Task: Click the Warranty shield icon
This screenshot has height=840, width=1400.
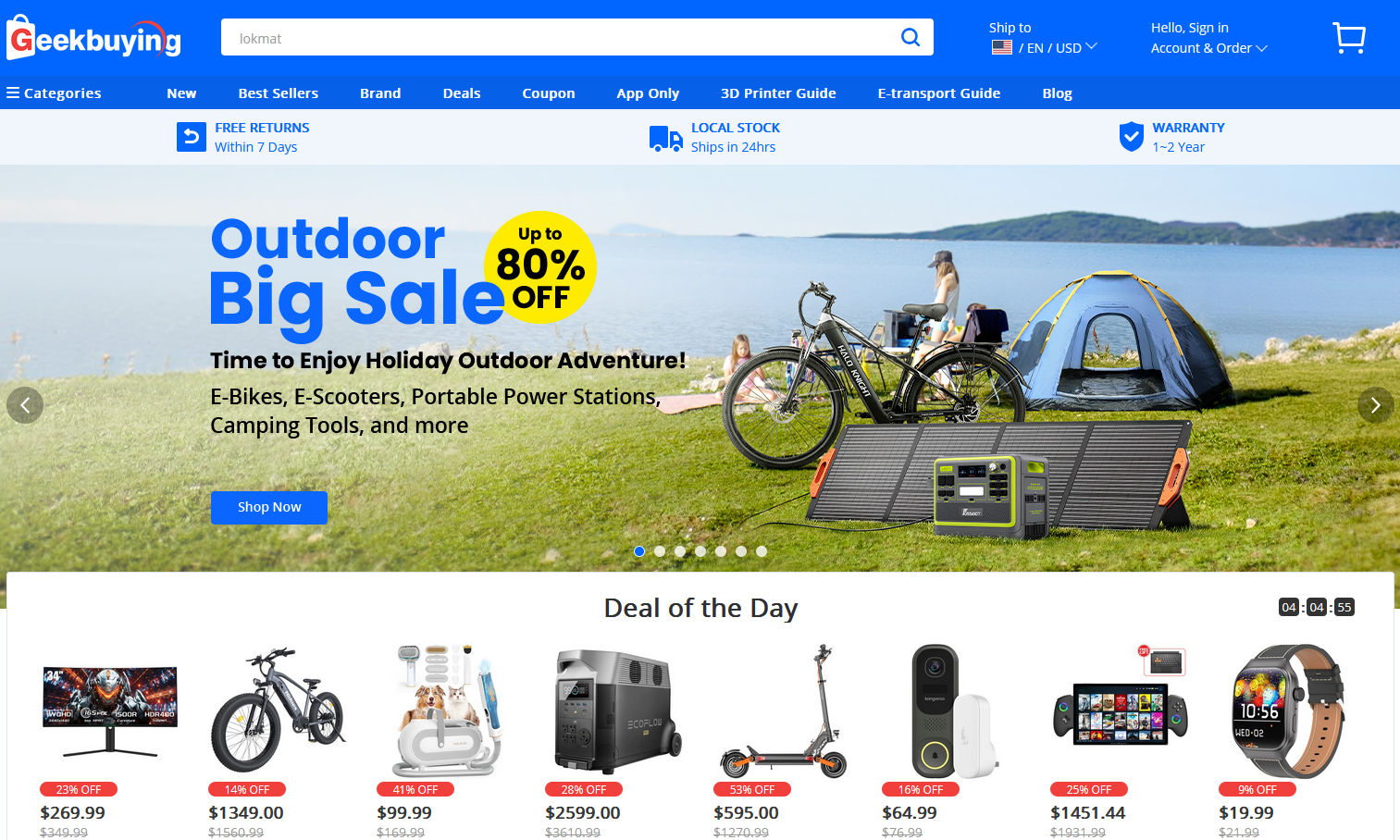Action: [1131, 137]
